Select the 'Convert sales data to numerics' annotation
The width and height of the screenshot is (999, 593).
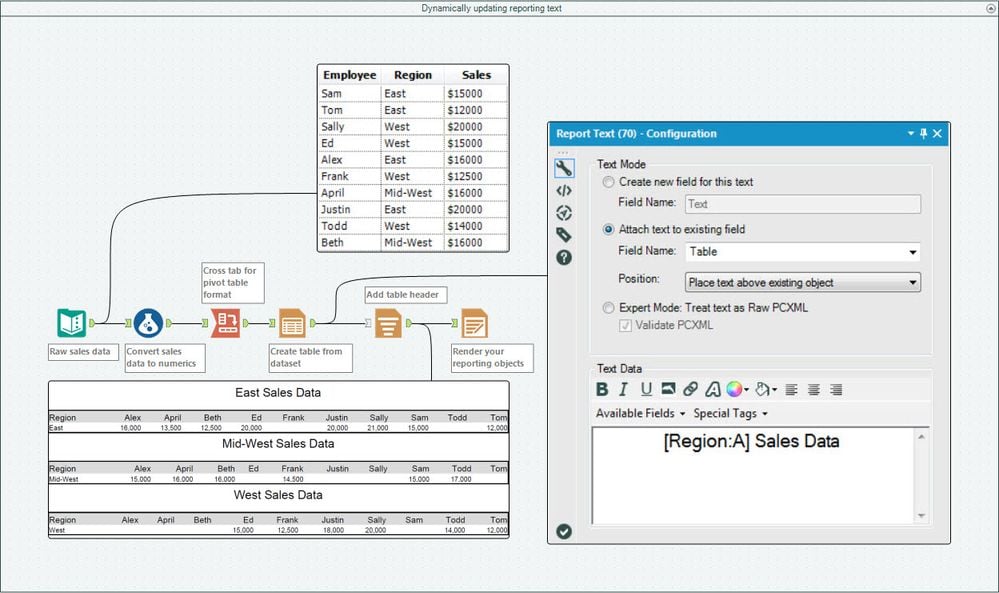point(165,358)
